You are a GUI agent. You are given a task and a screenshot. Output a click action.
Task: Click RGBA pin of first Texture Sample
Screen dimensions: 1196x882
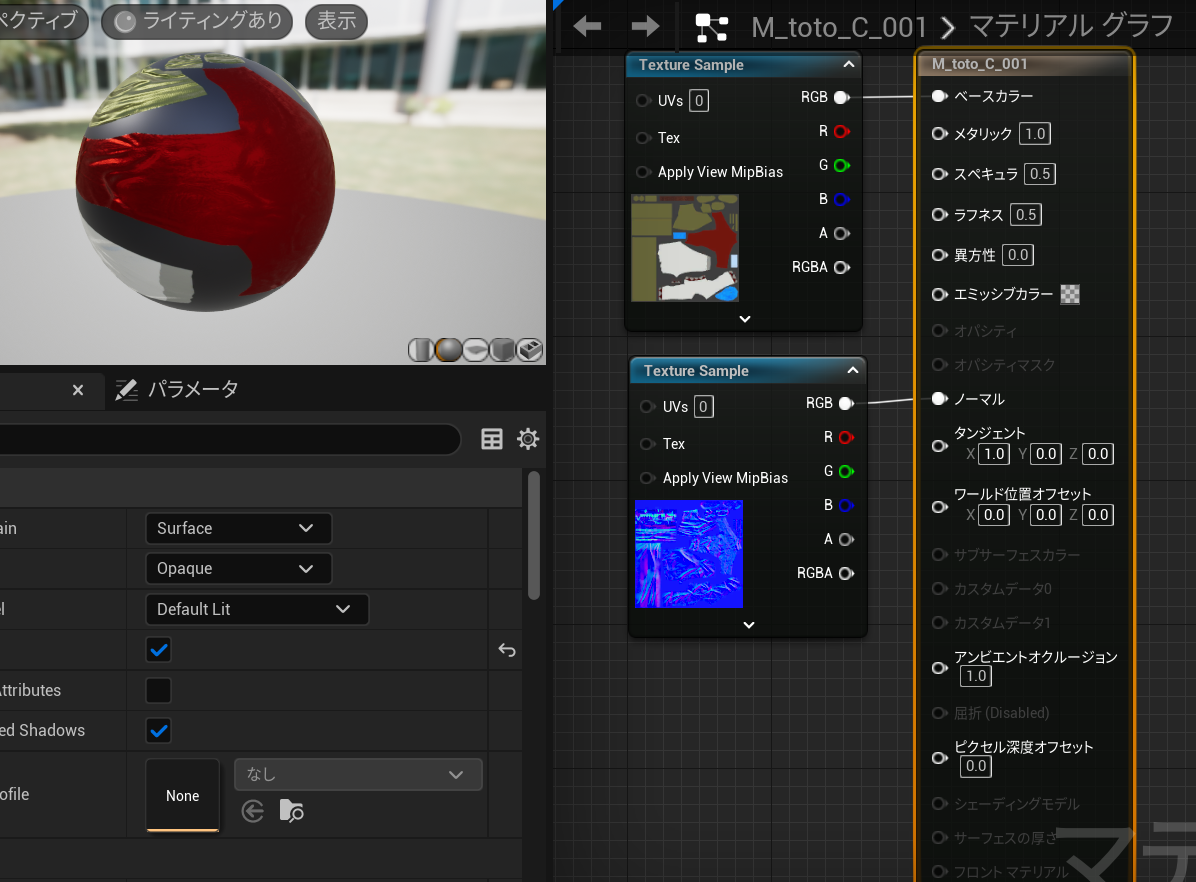point(841,267)
